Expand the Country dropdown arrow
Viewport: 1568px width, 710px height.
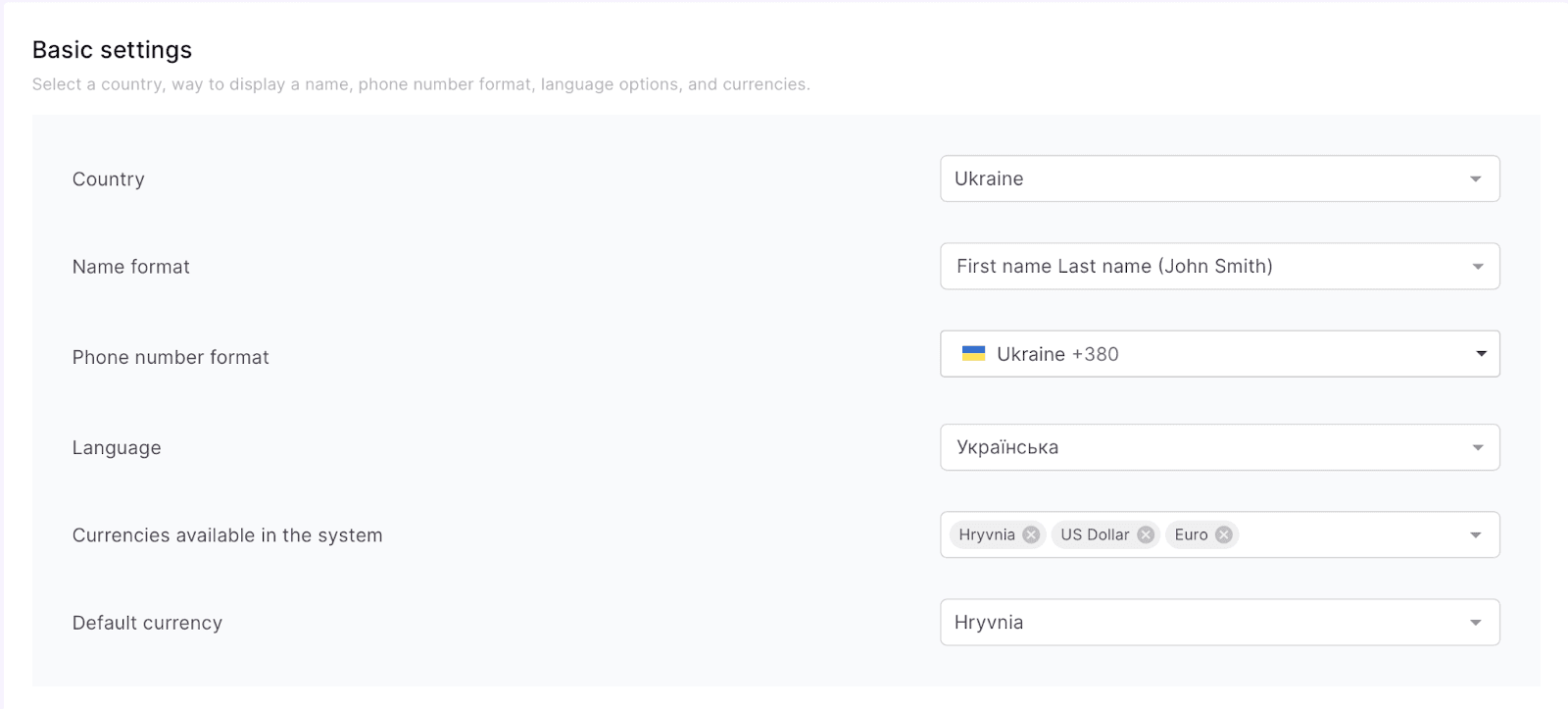click(x=1475, y=179)
